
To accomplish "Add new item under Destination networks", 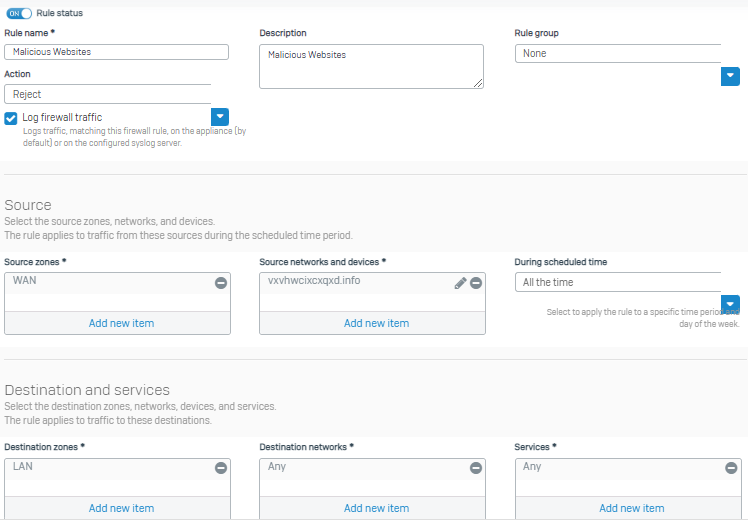I will [376, 508].
